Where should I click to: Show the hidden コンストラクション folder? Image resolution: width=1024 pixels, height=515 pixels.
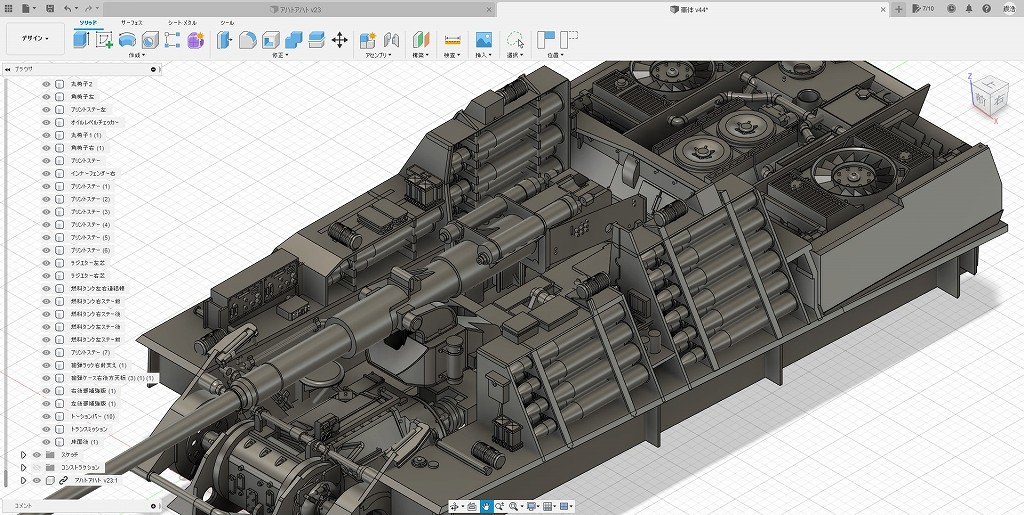point(37,467)
